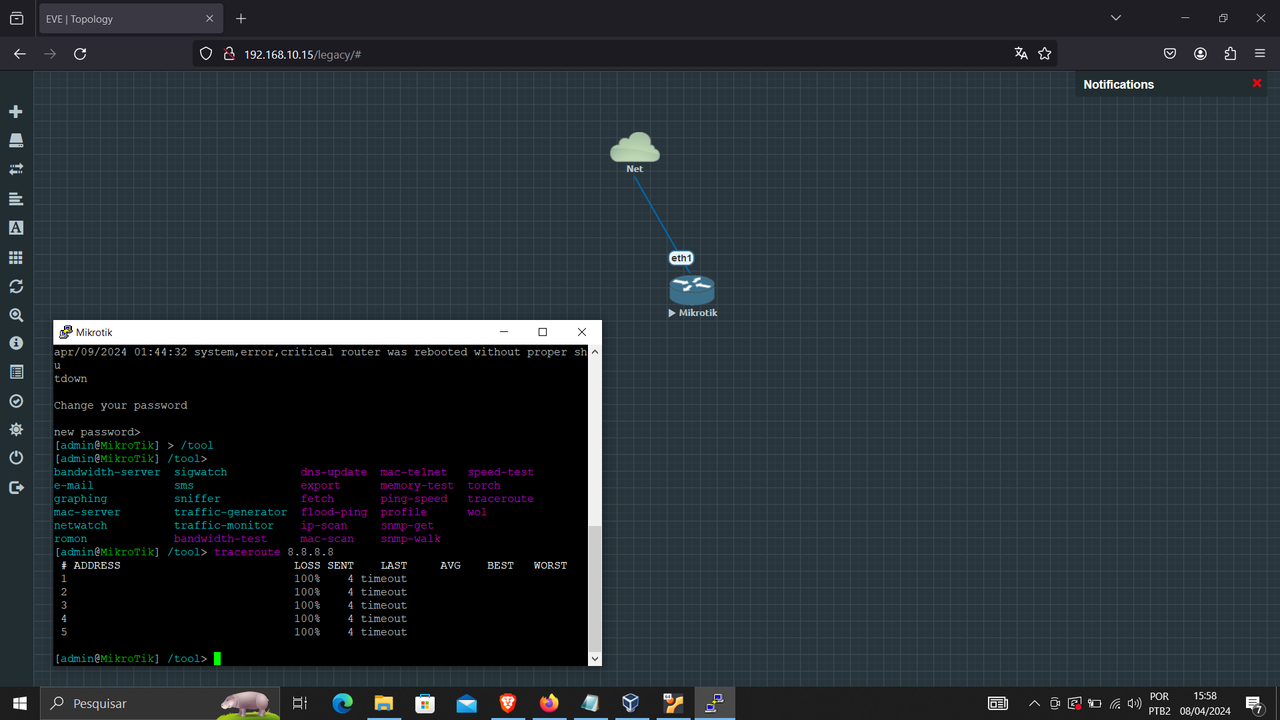Click the Notifications panel header
The image size is (1280, 720).
click(x=1118, y=85)
